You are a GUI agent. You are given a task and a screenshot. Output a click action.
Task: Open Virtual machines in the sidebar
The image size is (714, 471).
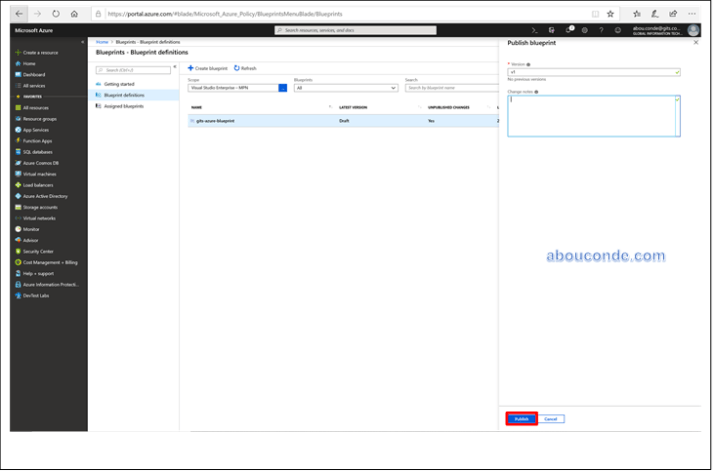[x=42, y=174]
